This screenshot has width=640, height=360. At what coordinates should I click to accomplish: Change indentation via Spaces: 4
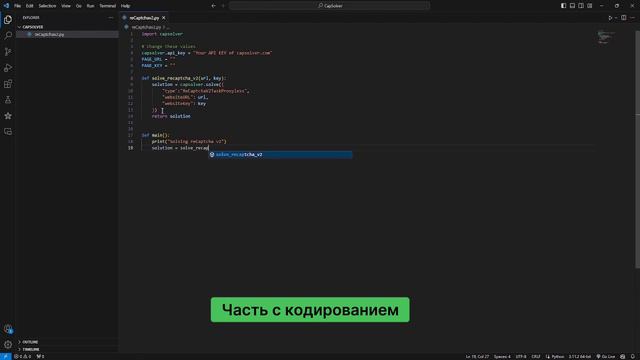point(502,356)
